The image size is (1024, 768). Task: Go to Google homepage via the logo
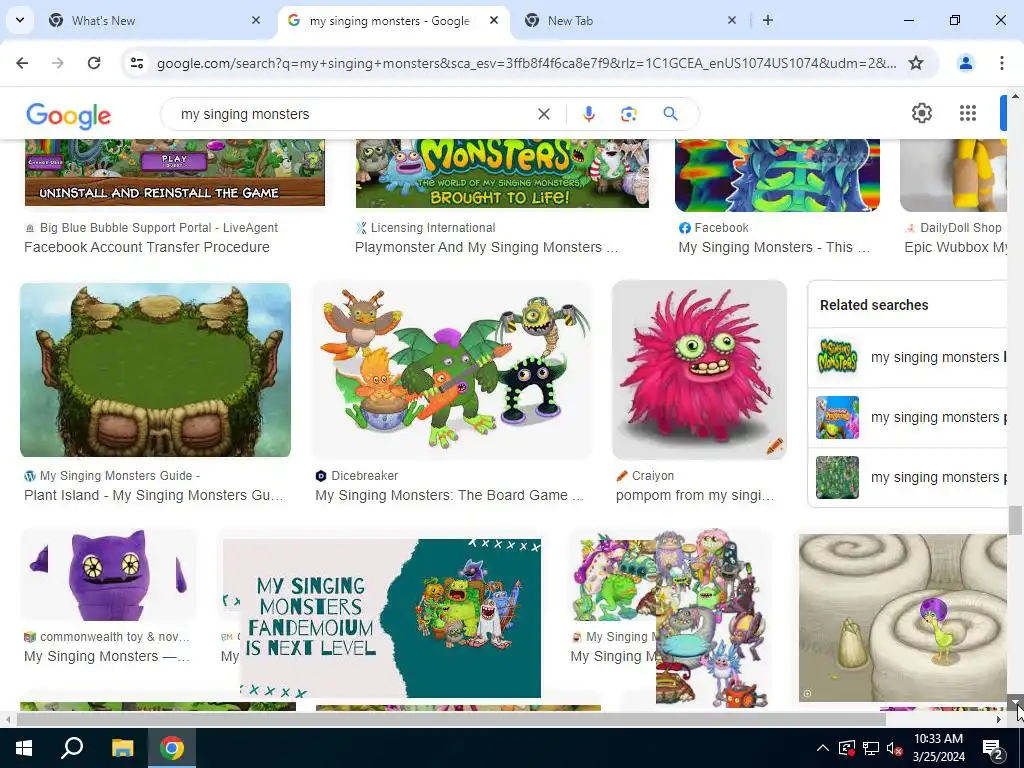tap(69, 116)
